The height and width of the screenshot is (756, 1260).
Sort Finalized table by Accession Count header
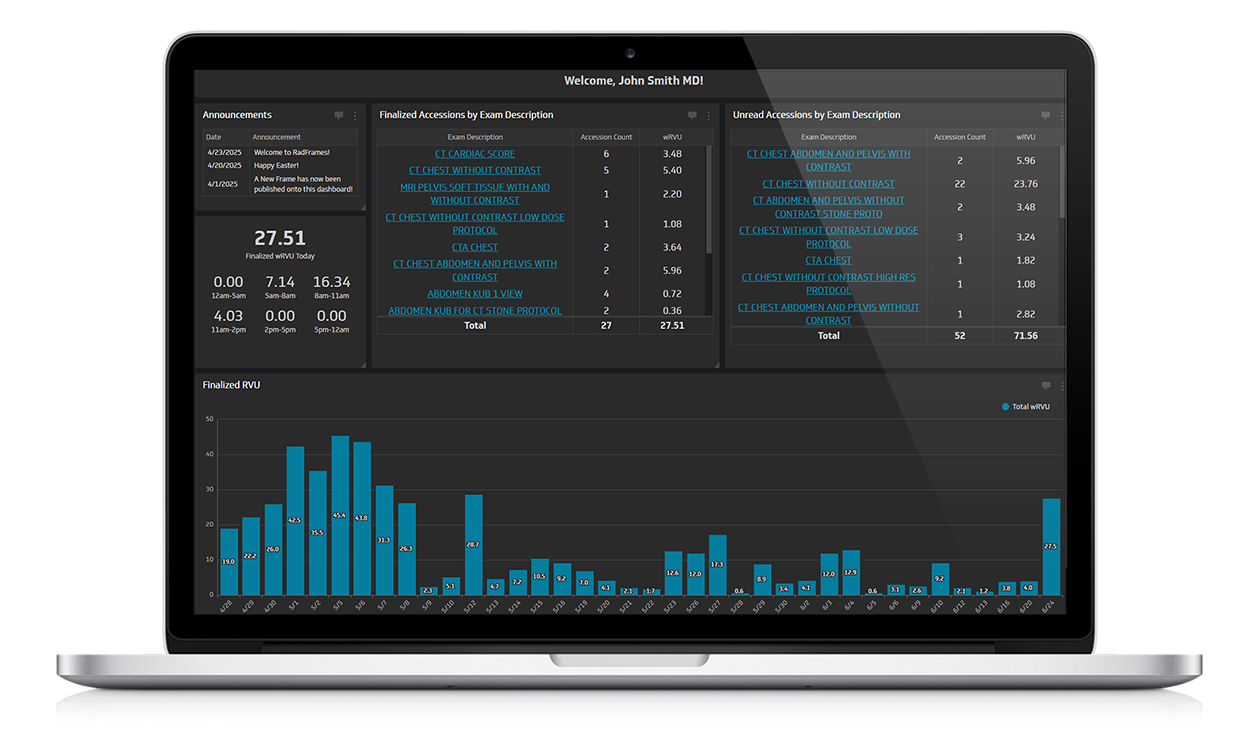click(606, 137)
